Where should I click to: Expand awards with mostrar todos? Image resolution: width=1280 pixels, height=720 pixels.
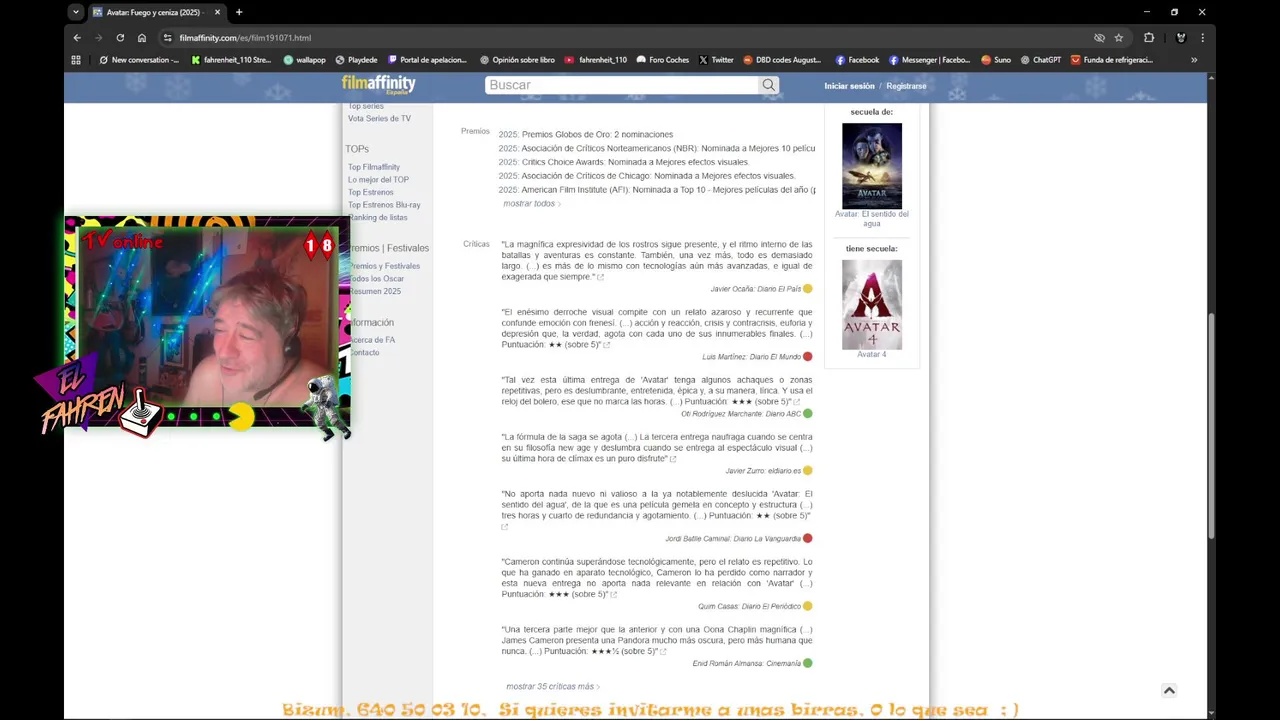click(531, 204)
